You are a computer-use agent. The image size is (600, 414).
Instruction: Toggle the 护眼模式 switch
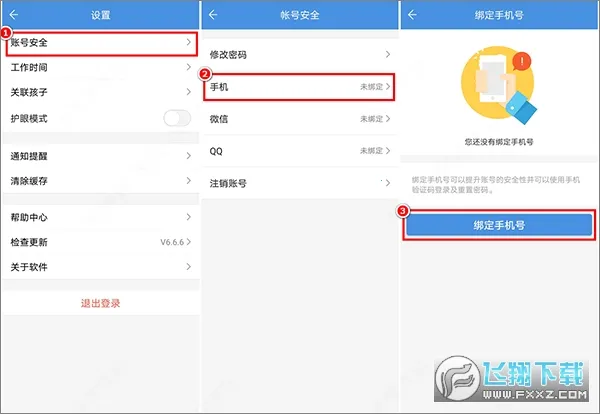click(x=177, y=118)
